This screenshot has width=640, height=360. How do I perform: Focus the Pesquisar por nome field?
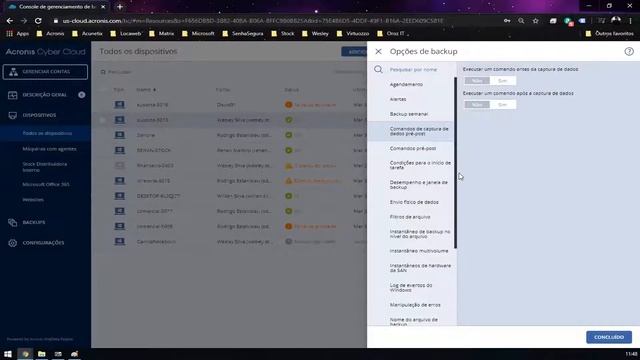click(x=413, y=70)
